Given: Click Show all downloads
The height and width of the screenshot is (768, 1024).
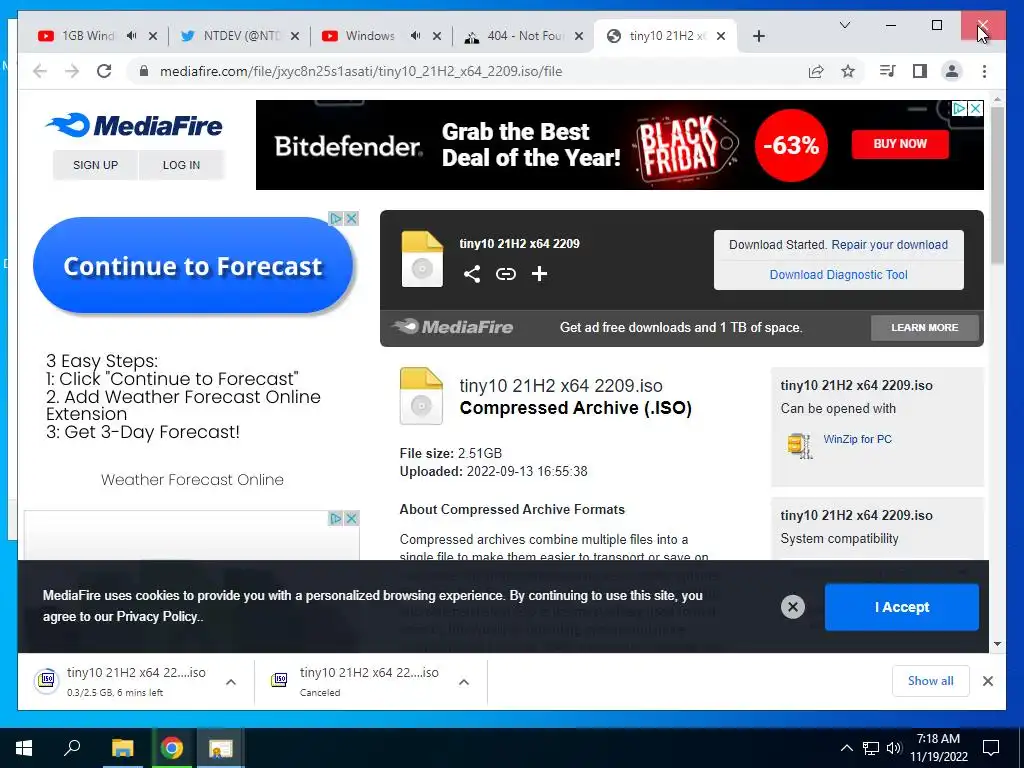Looking at the screenshot, I should 931,681.
